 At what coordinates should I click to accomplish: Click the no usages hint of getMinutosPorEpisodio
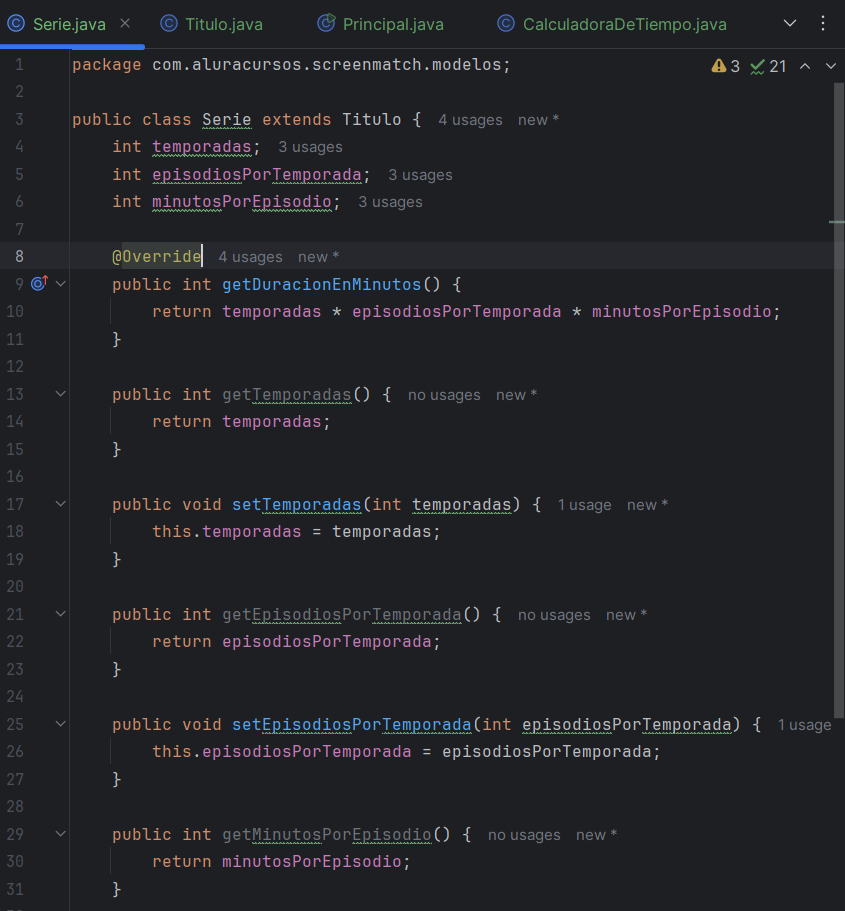pyautogui.click(x=524, y=835)
